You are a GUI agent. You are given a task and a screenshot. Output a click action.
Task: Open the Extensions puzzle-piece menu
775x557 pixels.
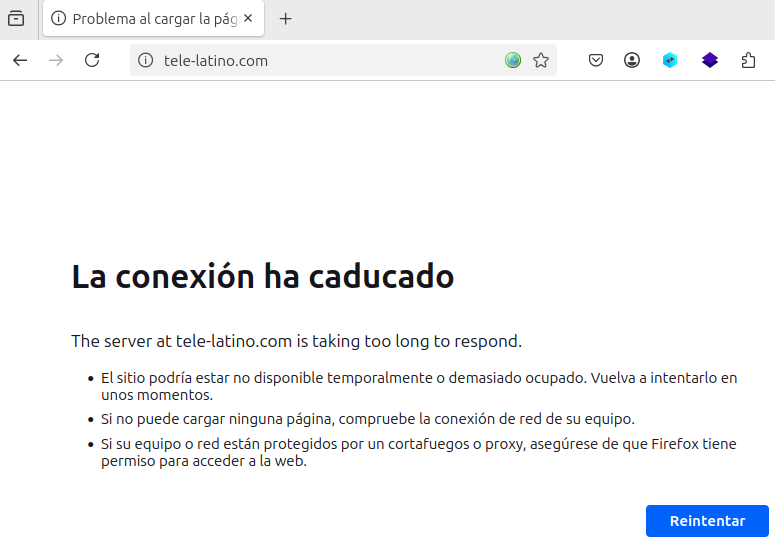(748, 60)
